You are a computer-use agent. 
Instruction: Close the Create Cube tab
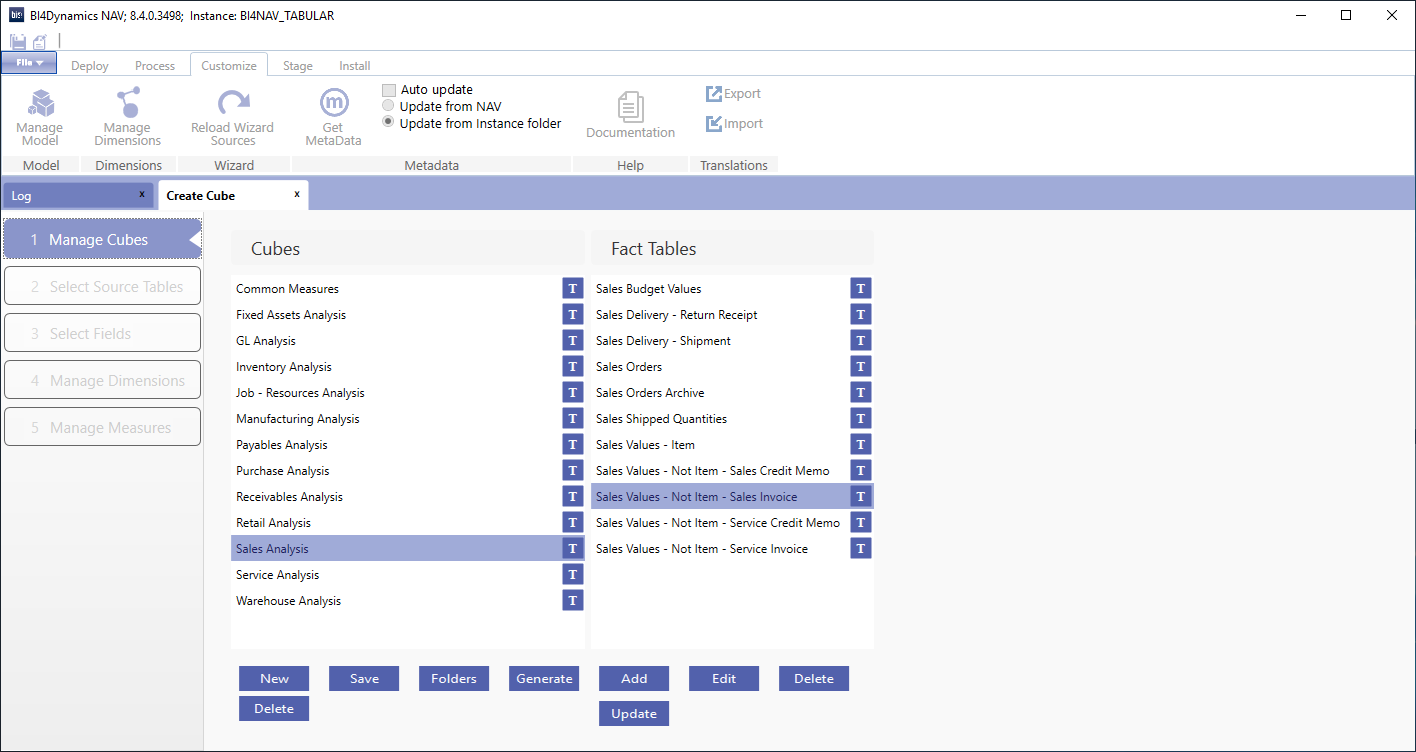[297, 194]
